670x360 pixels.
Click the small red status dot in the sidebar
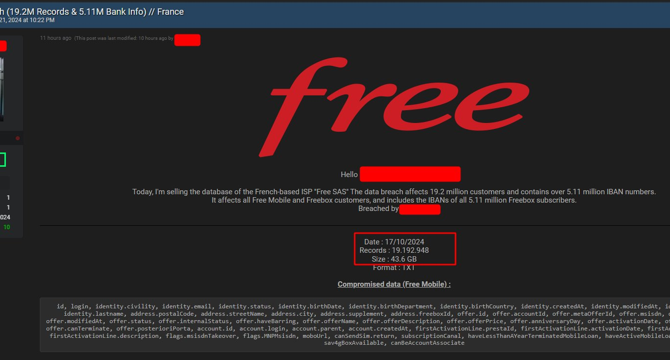pos(18,138)
